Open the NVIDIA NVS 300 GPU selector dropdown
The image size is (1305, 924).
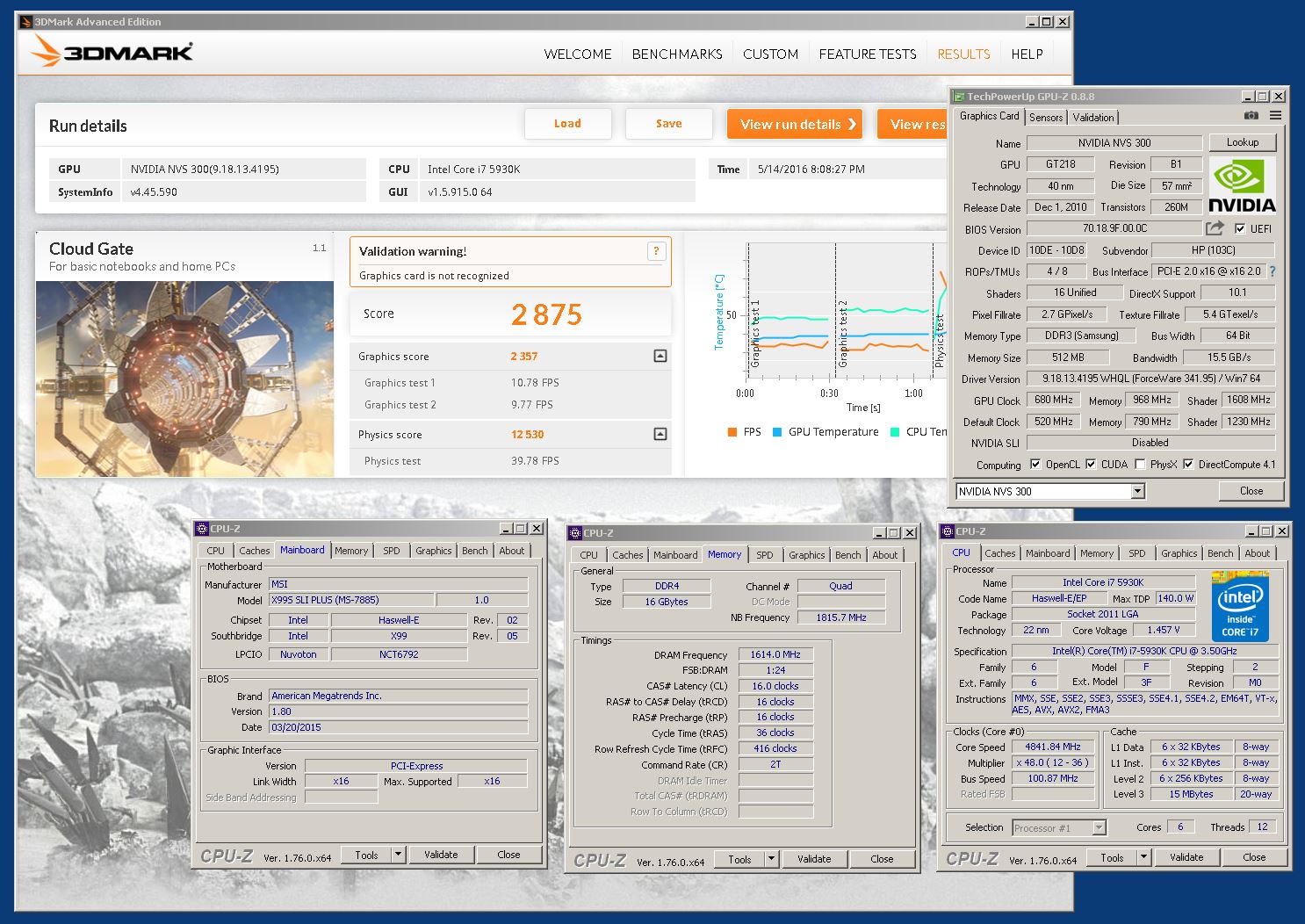pos(1138,492)
